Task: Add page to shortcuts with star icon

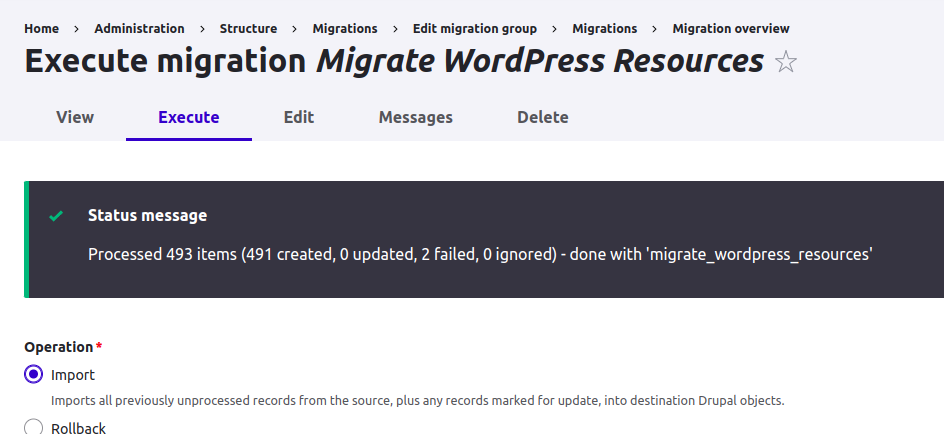Action: (x=786, y=62)
